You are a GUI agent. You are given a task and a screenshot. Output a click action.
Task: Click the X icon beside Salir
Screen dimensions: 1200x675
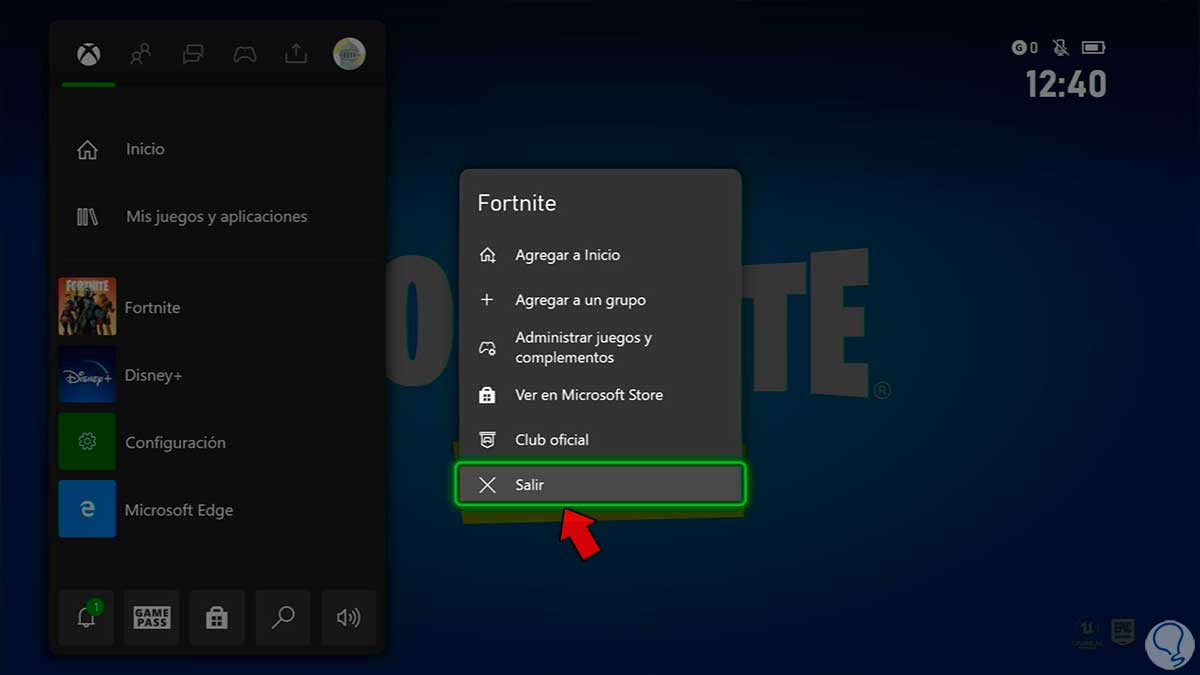click(x=487, y=485)
